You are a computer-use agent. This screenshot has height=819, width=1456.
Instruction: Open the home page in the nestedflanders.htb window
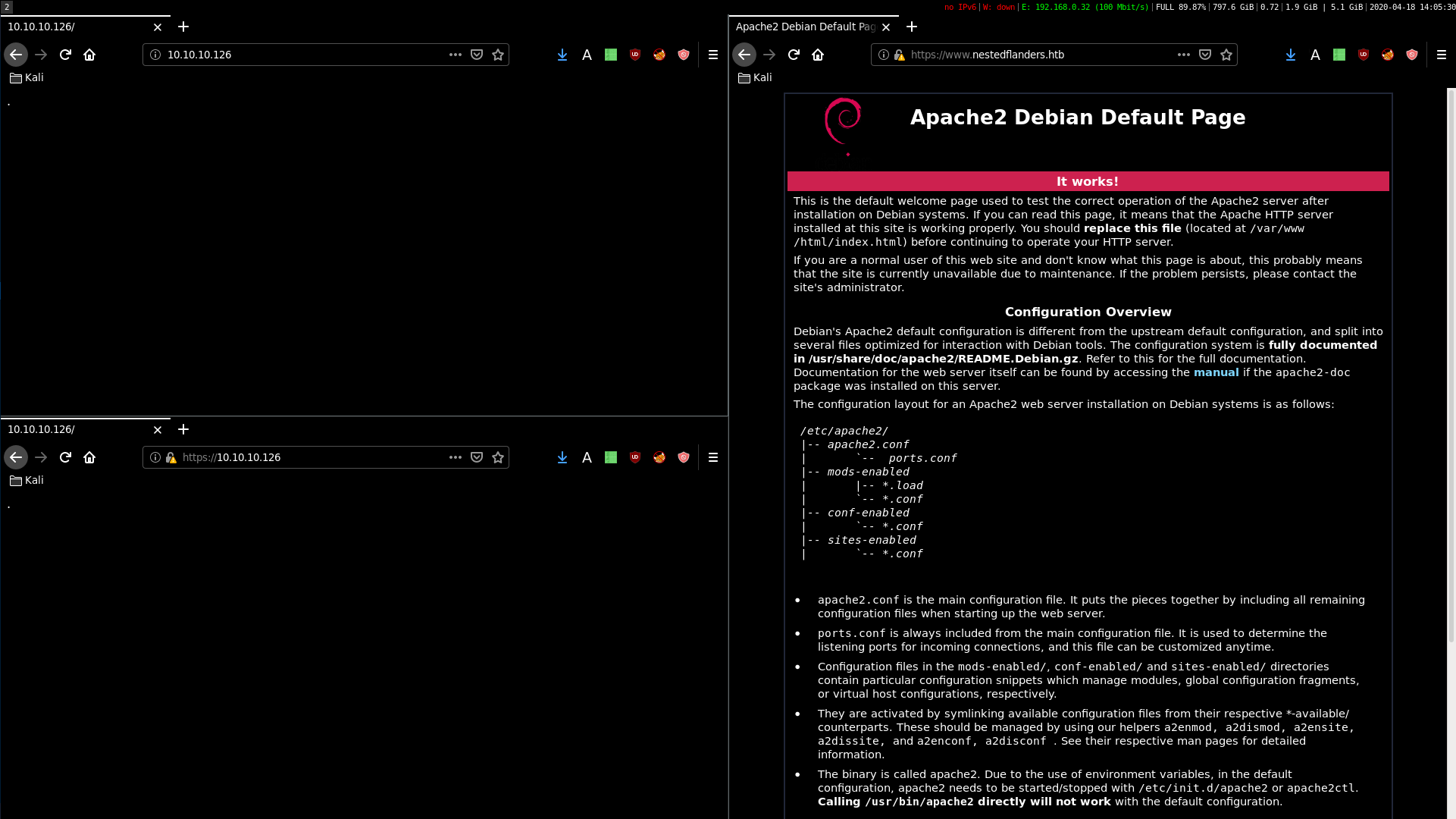818,55
